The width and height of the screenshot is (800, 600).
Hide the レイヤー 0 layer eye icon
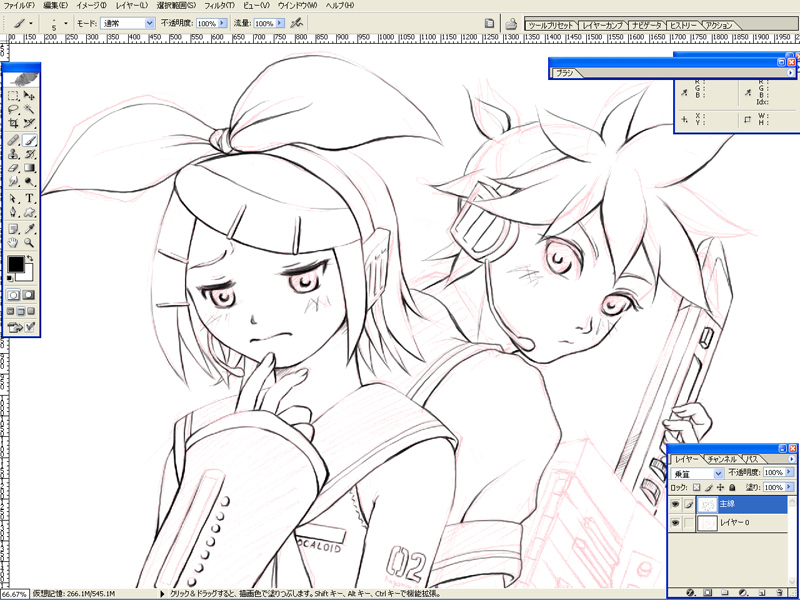click(x=676, y=523)
